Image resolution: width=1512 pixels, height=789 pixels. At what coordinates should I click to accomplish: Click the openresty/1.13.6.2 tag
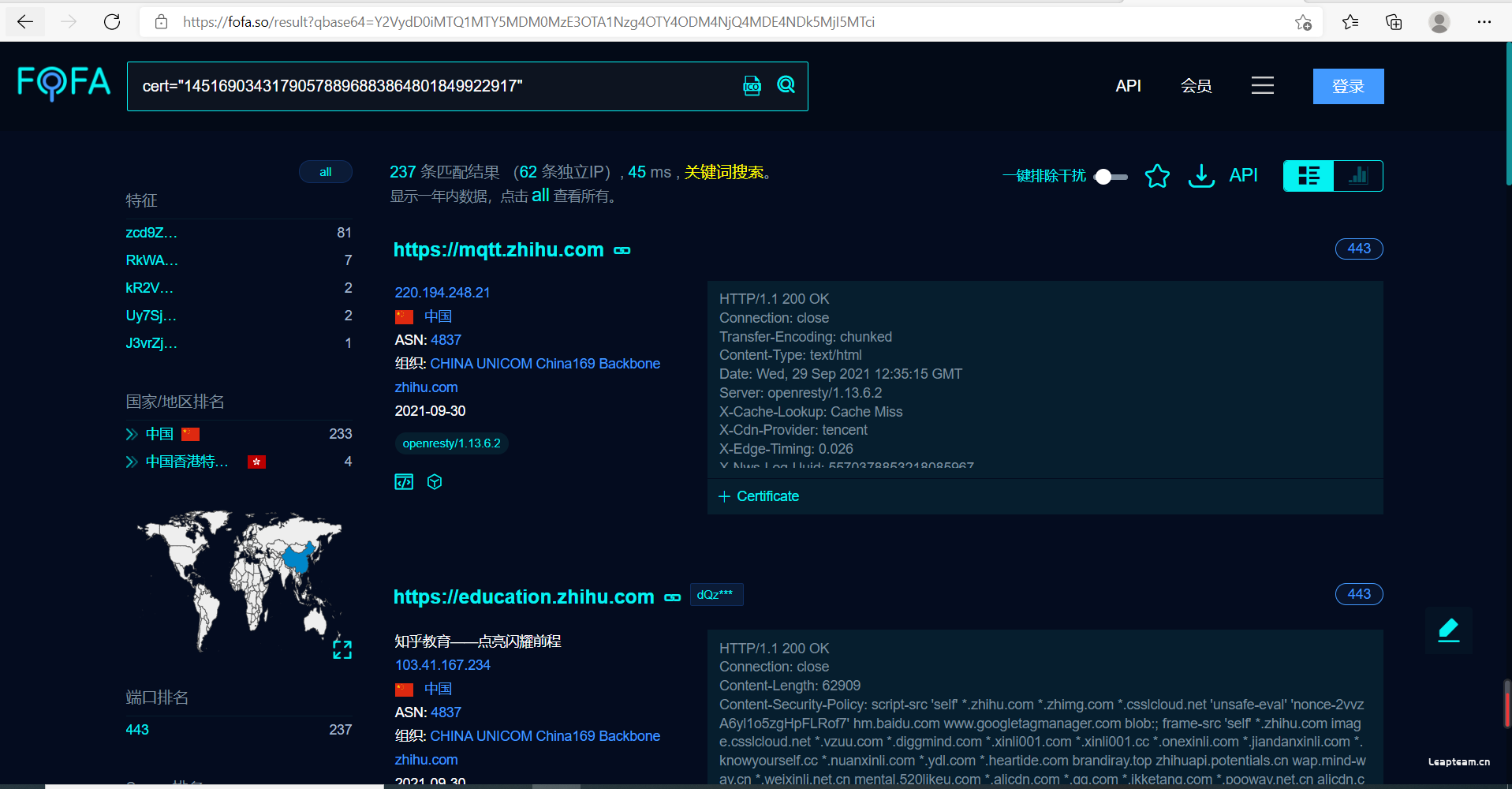452,443
